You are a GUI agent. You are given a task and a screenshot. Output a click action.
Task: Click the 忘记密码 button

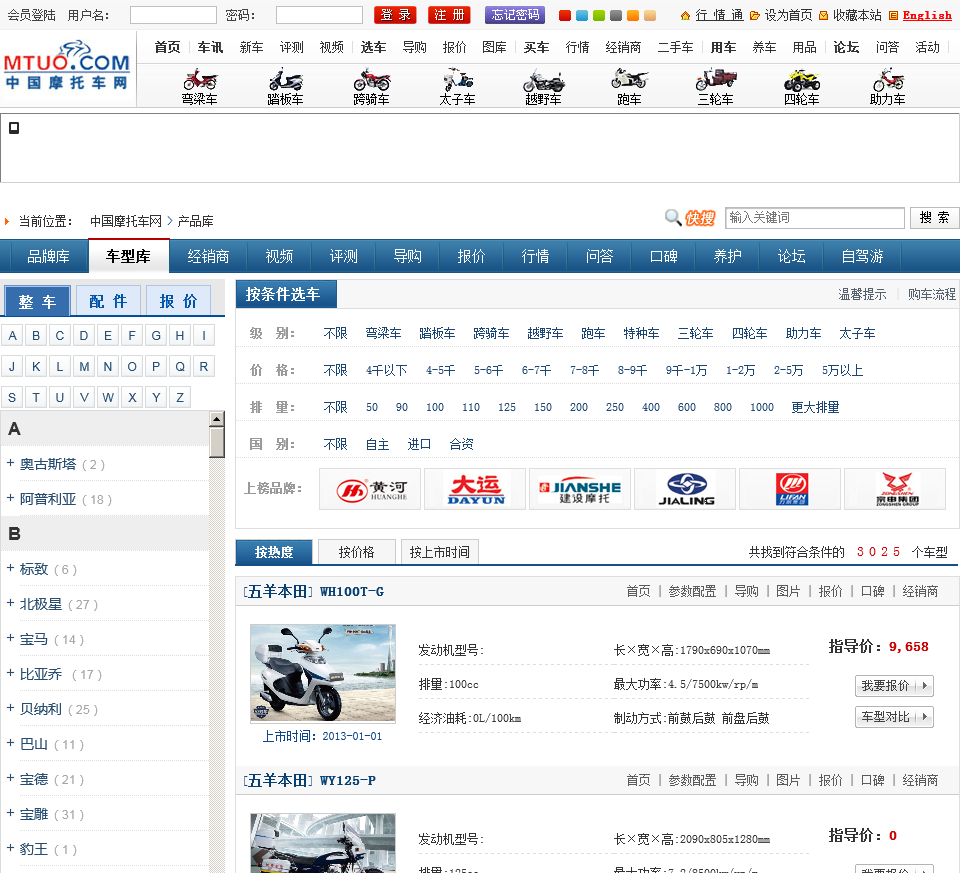coord(515,15)
